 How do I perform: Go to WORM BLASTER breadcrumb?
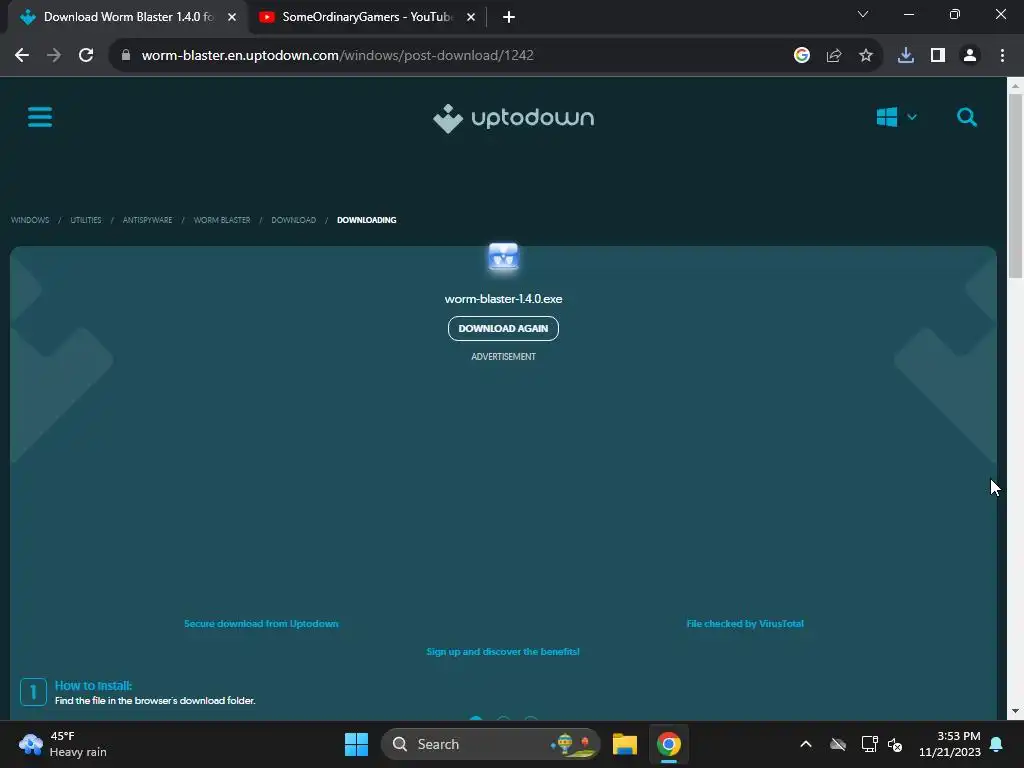point(222,220)
